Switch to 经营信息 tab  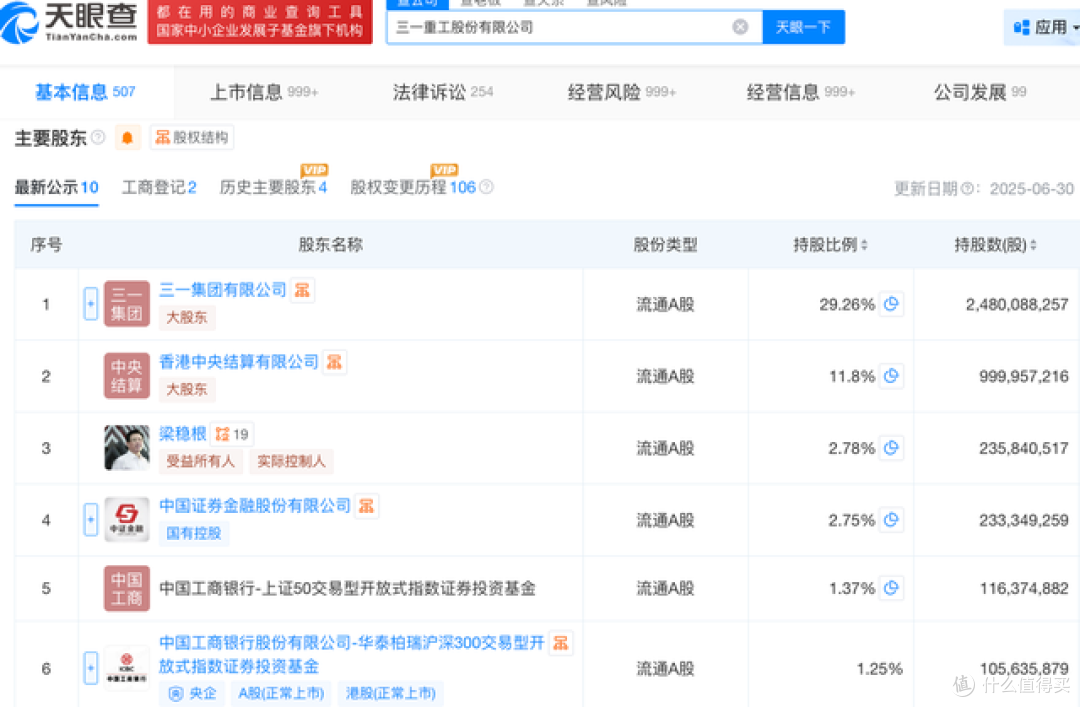coord(800,92)
